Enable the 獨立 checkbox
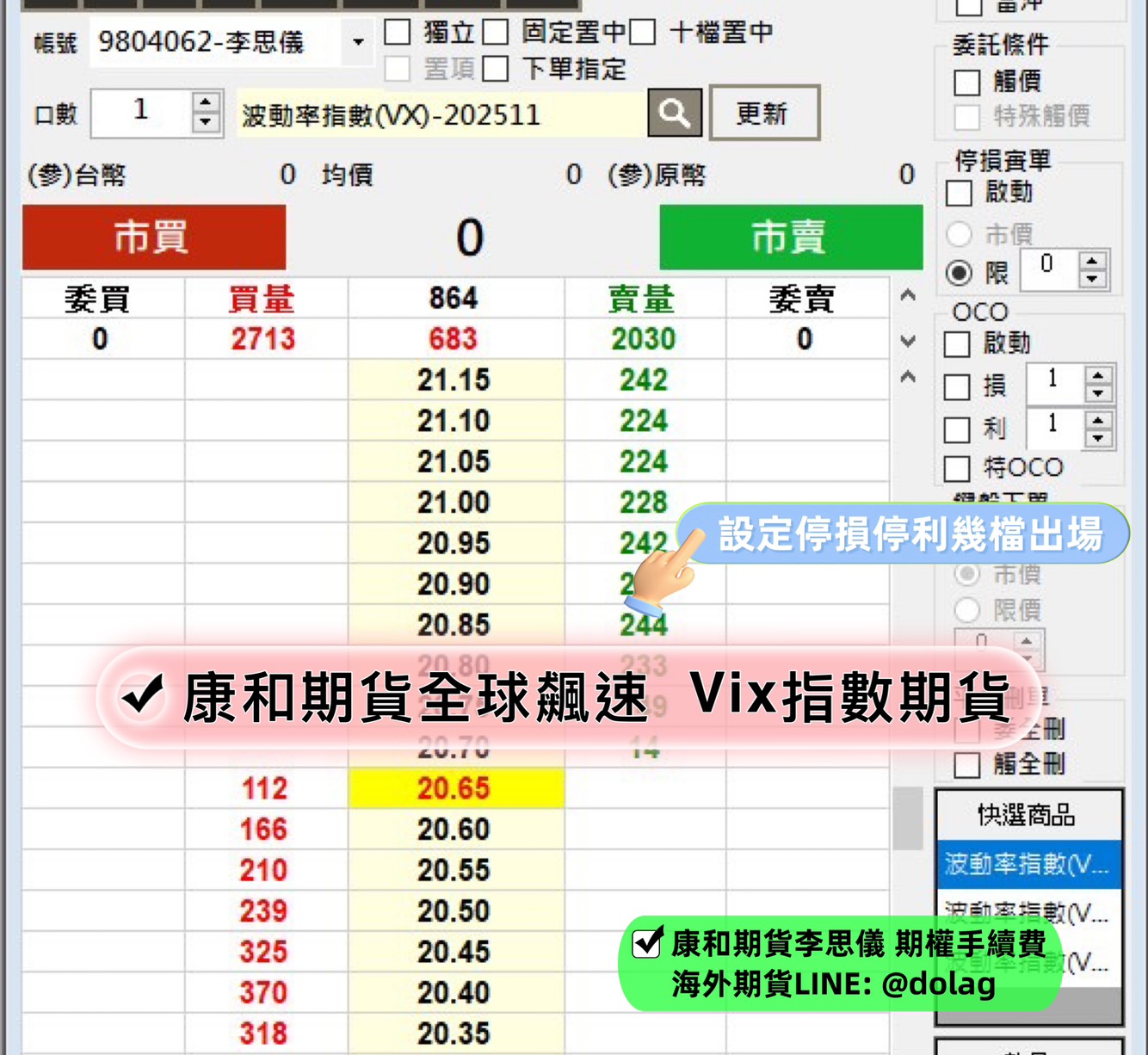Viewport: 1148px width, 1055px height. tap(397, 33)
